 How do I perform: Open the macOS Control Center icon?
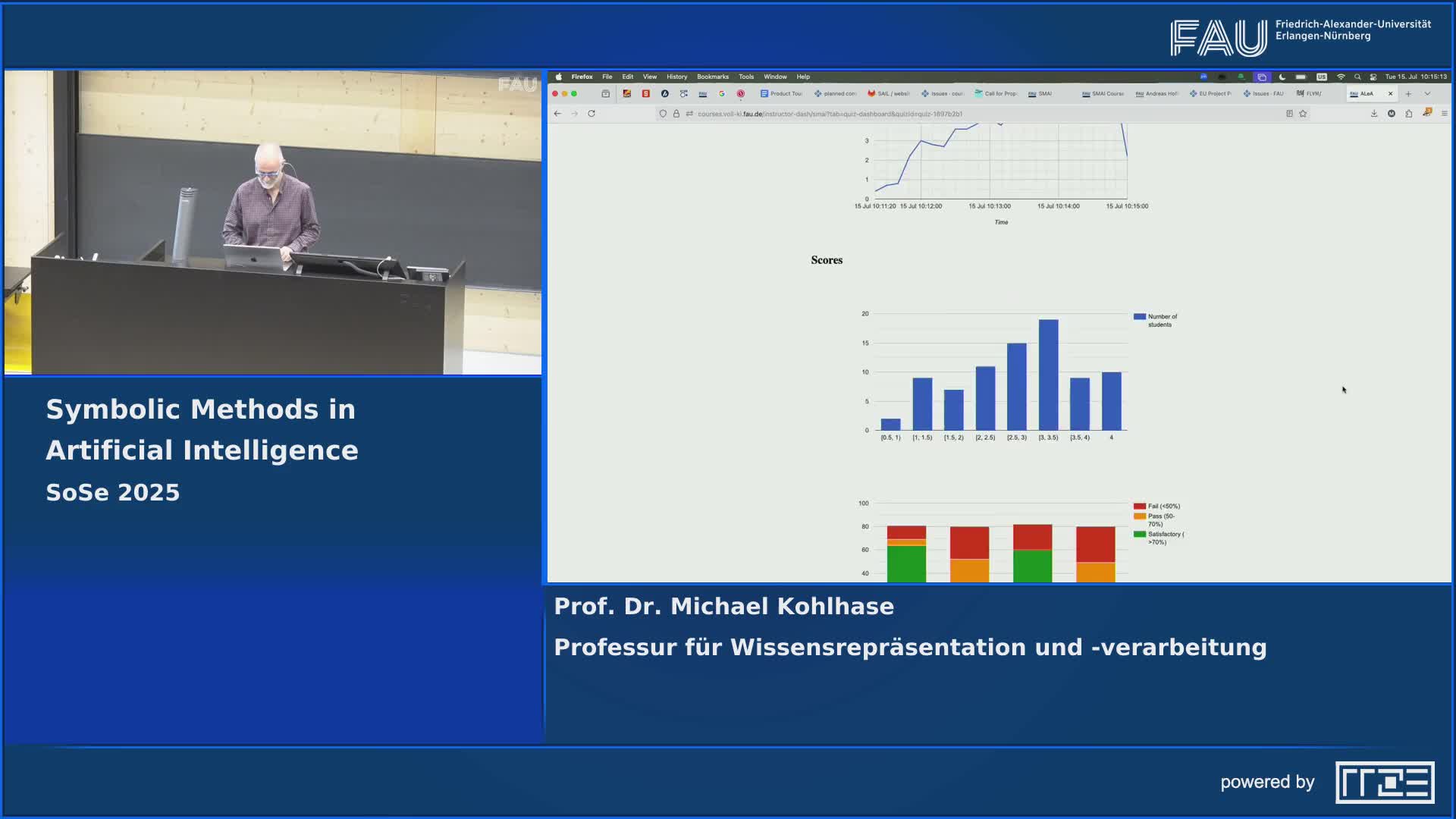pyautogui.click(x=1373, y=77)
